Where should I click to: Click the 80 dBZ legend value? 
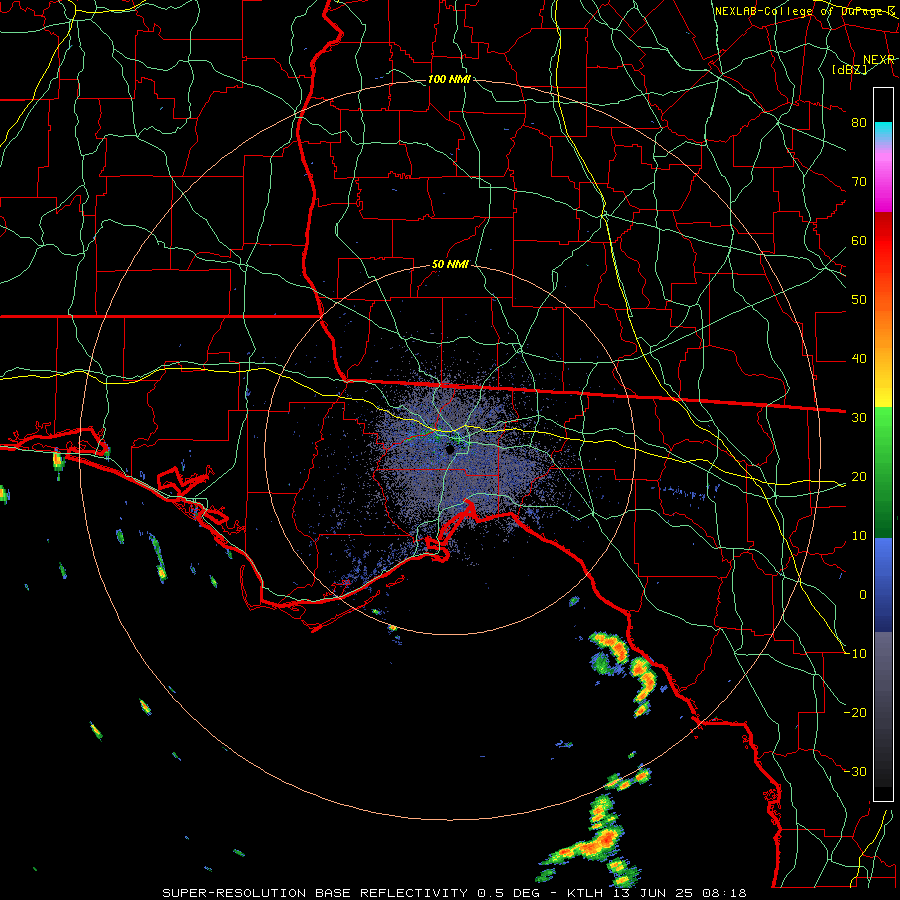click(859, 122)
